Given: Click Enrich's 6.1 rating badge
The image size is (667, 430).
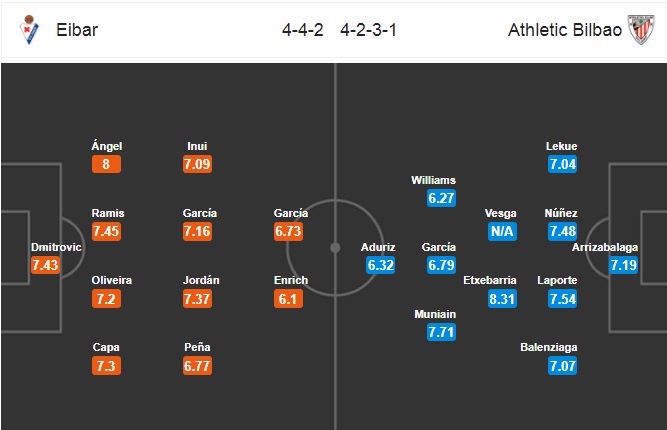Looking at the screenshot, I should pyautogui.click(x=291, y=299).
